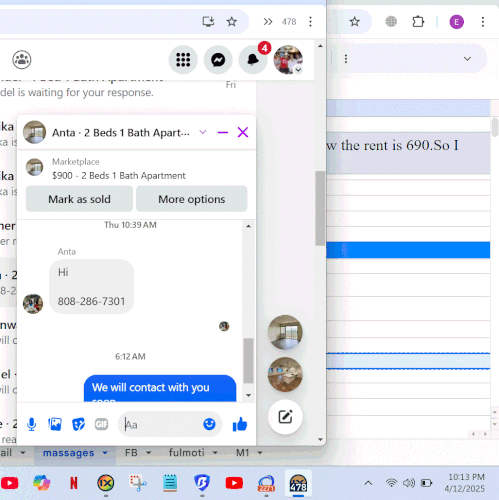
Task: Click More options button
Action: pyautogui.click(x=192, y=199)
